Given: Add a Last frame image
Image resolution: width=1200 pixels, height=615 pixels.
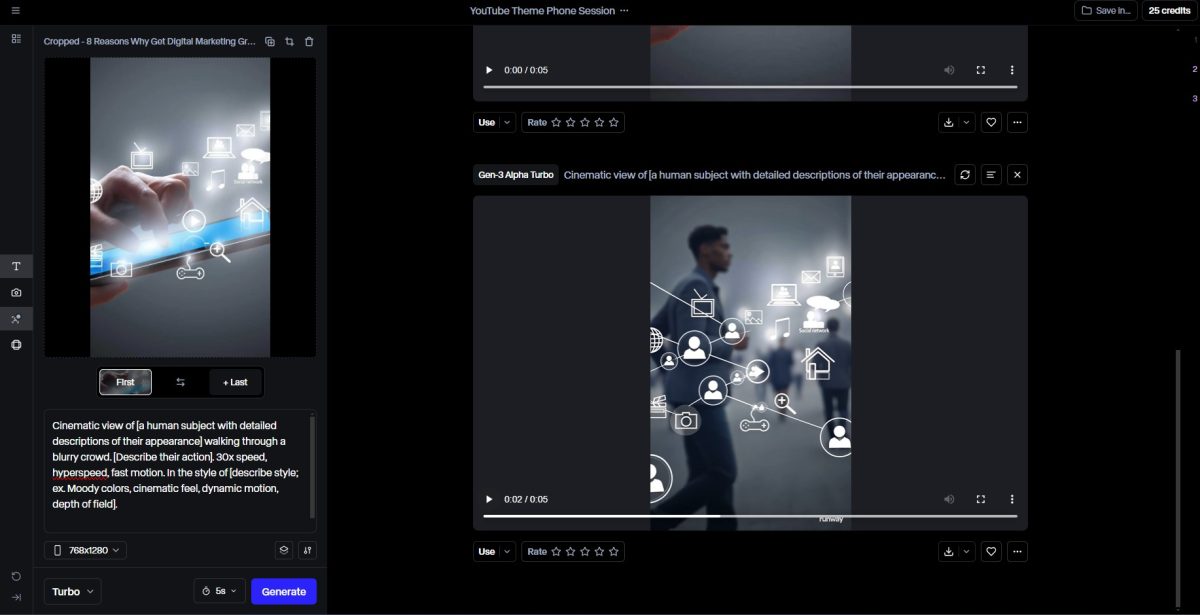Looking at the screenshot, I should click(x=235, y=382).
